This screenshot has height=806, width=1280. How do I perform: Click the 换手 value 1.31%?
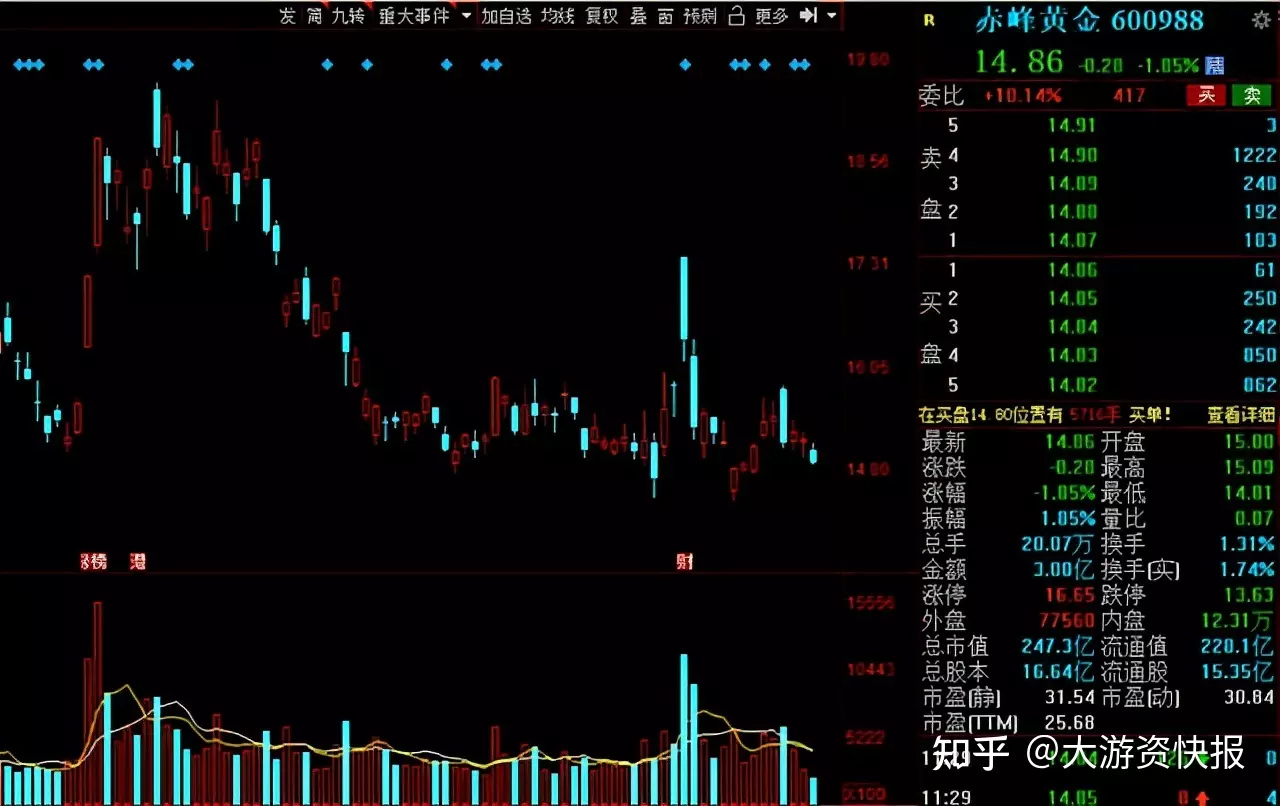pyautogui.click(x=1248, y=544)
